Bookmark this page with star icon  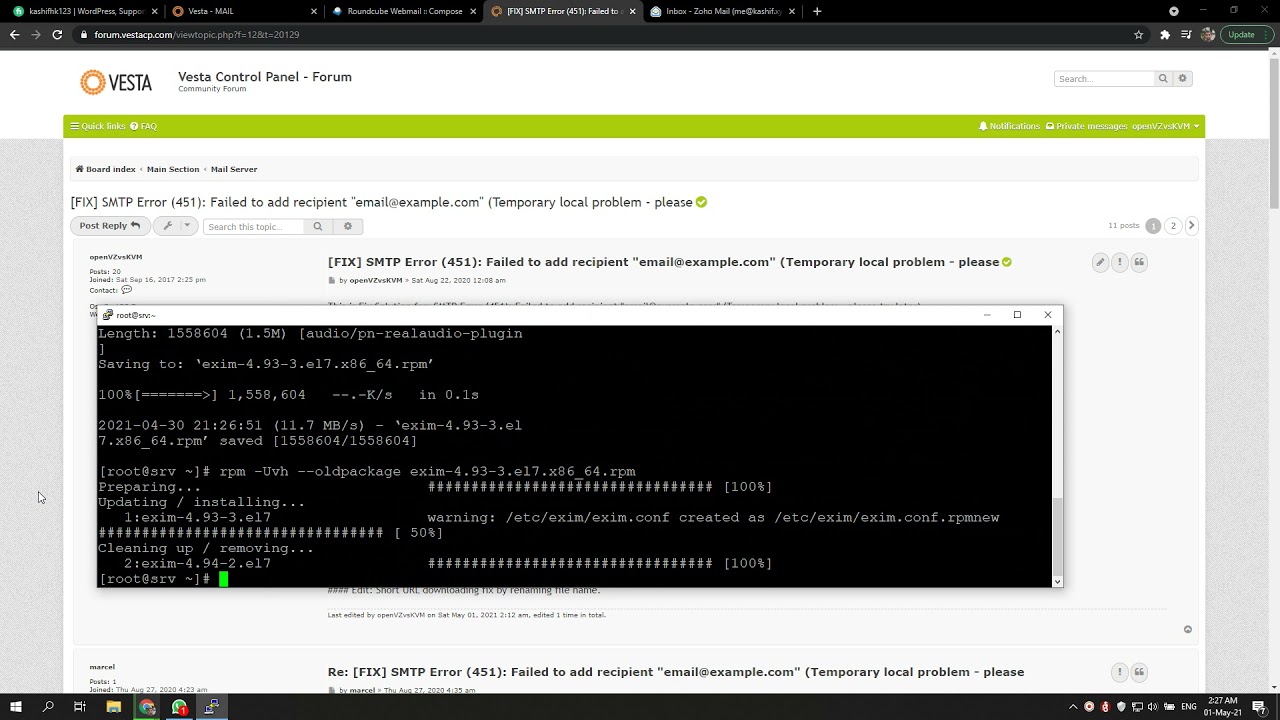pyautogui.click(x=1138, y=34)
